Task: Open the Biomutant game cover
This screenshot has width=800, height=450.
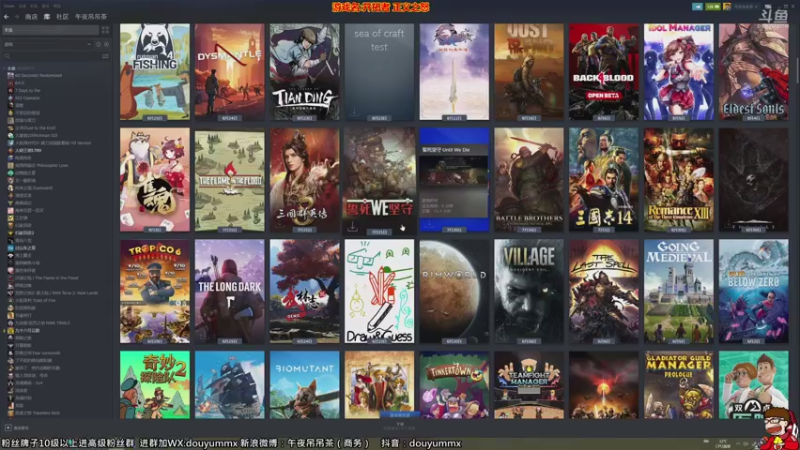Action: 305,385
